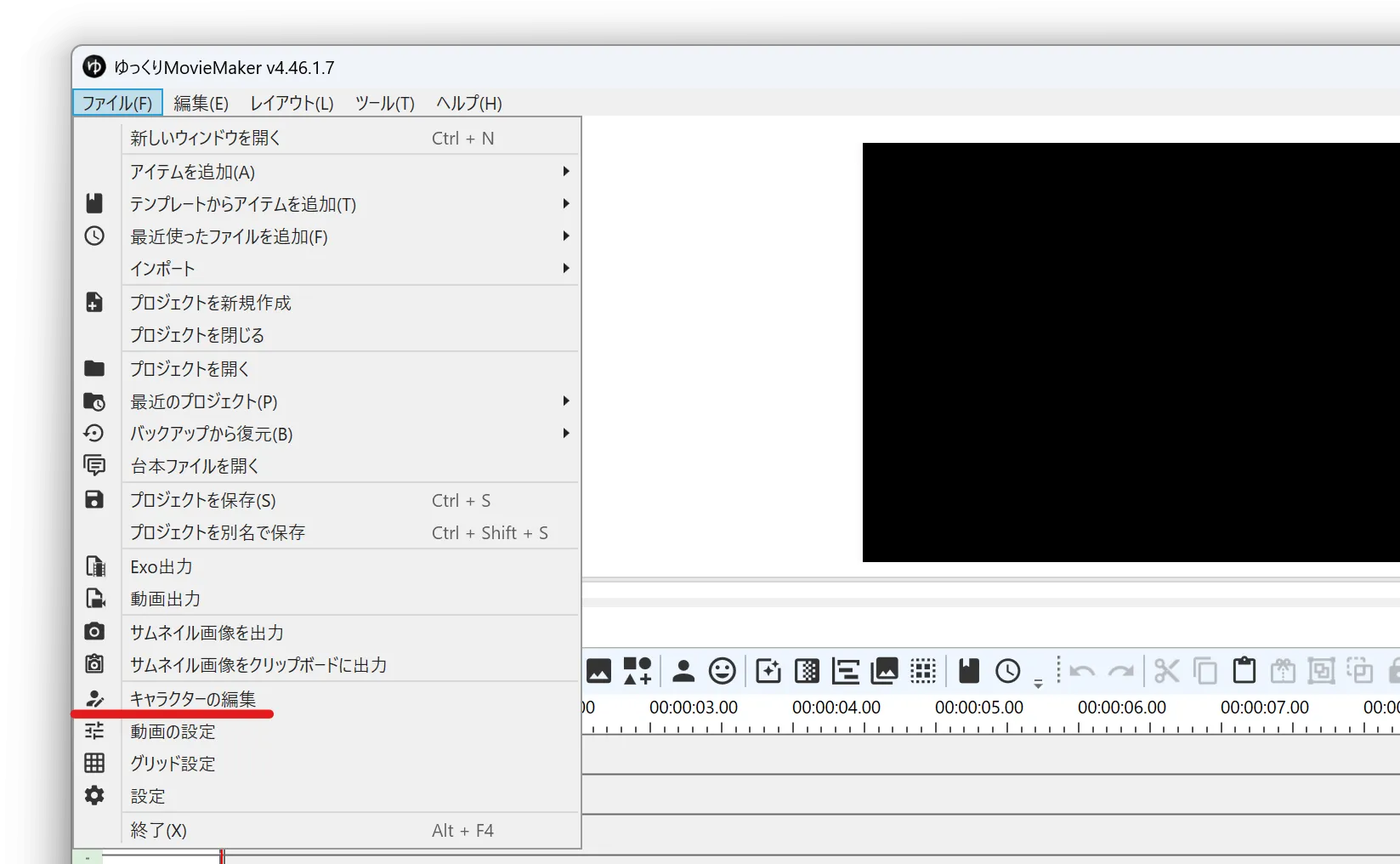The height and width of the screenshot is (864, 1400).
Task: Click the YMM app icon in title bar
Action: (x=94, y=66)
